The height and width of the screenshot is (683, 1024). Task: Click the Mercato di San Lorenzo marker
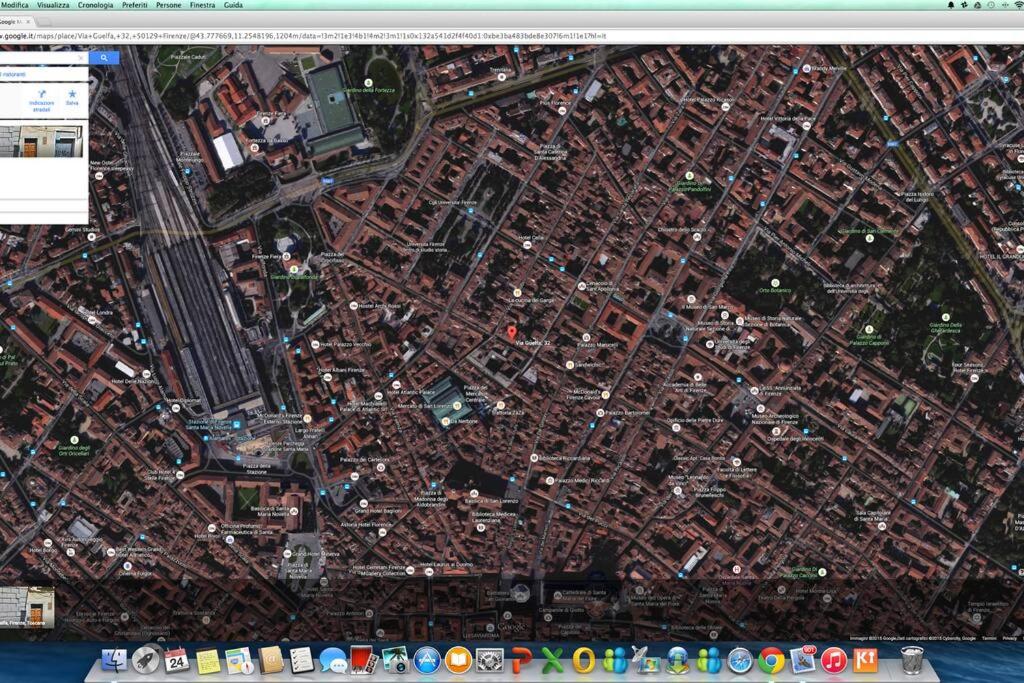point(458,406)
